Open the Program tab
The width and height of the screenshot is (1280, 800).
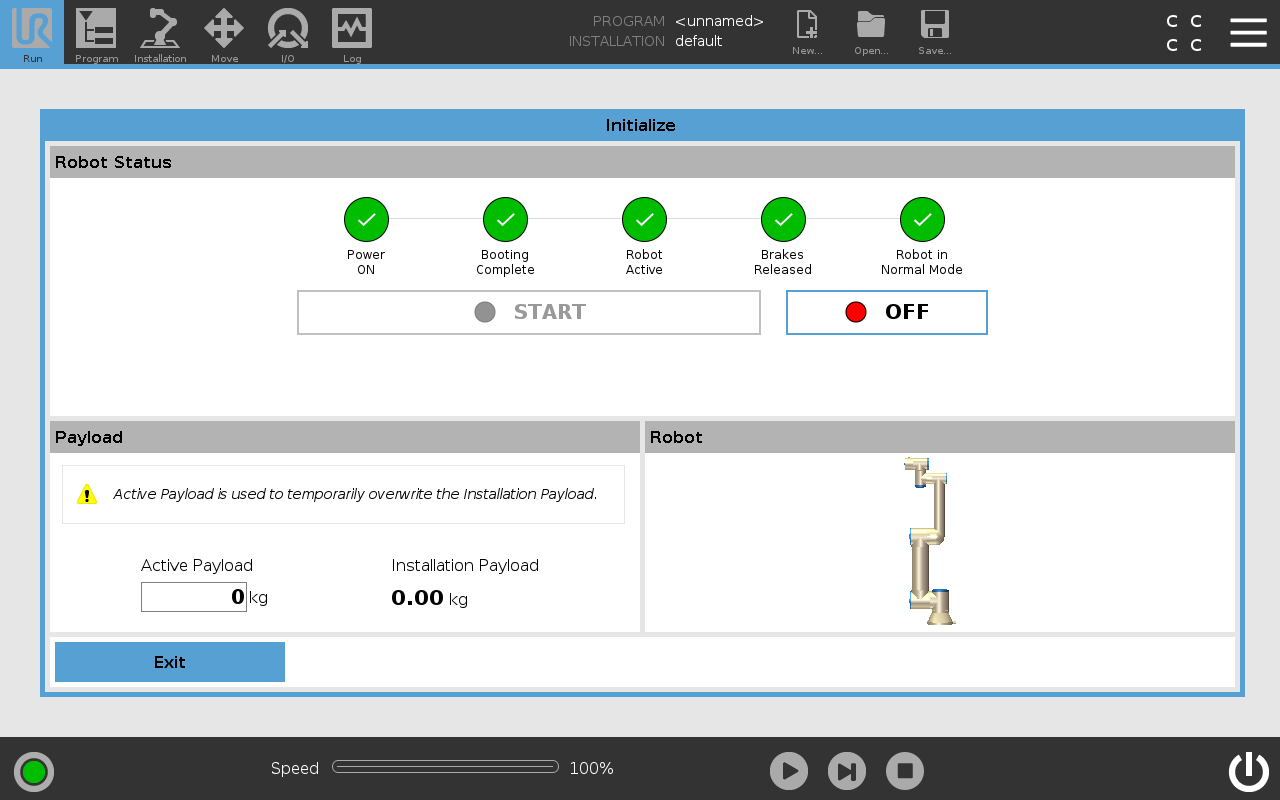[96, 32]
